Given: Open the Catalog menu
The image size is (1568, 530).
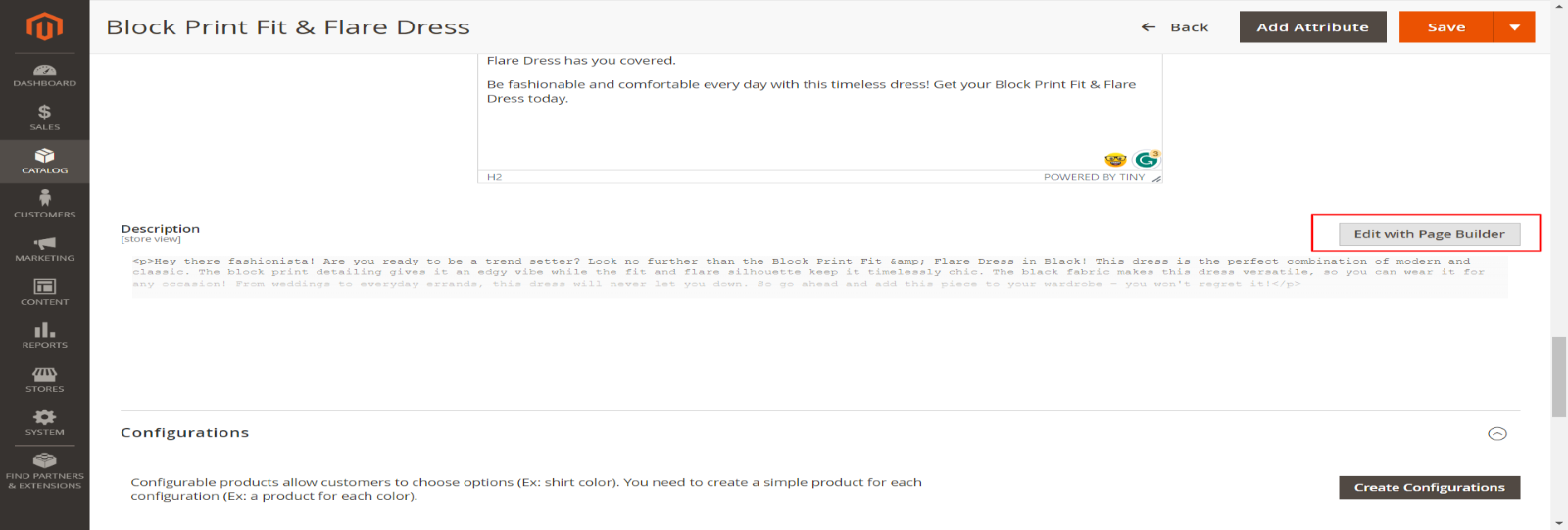Looking at the screenshot, I should click(44, 162).
